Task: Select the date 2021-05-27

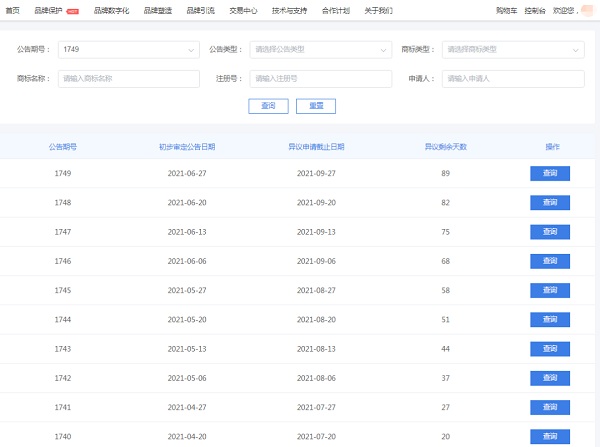Action: pyautogui.click(x=187, y=290)
